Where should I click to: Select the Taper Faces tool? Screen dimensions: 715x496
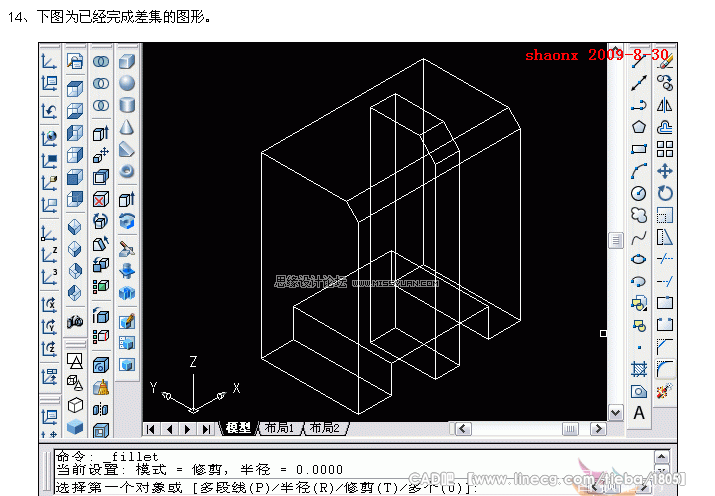(101, 243)
